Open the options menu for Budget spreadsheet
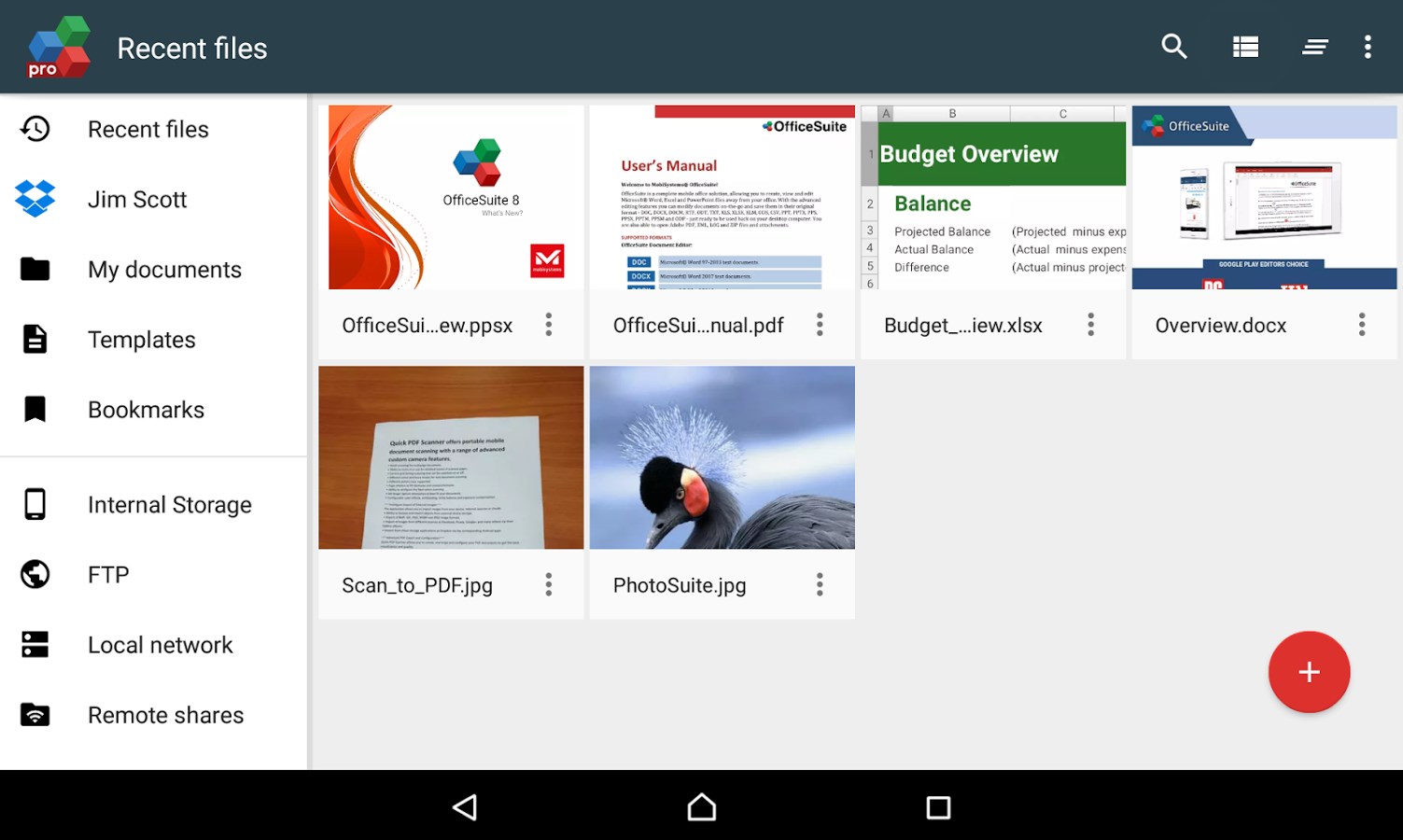The height and width of the screenshot is (840, 1403). [1089, 324]
